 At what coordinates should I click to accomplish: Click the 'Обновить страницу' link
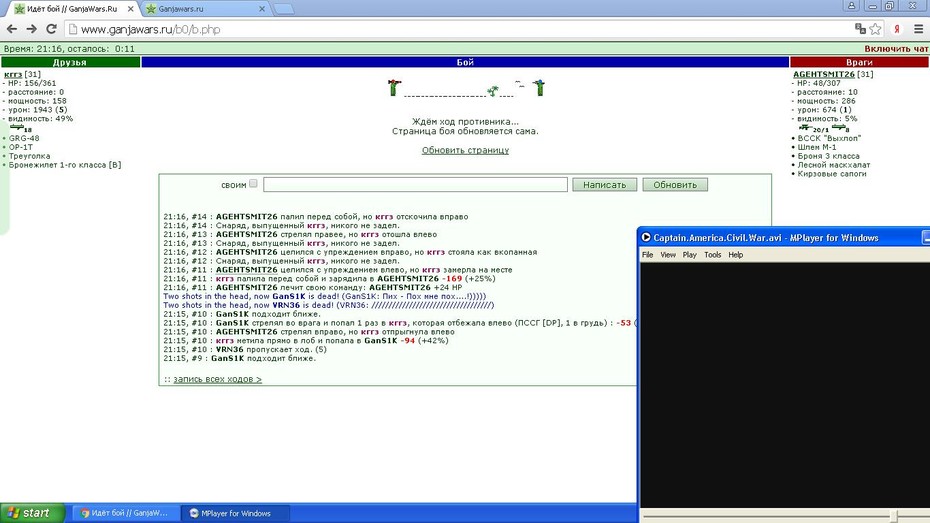(x=465, y=150)
